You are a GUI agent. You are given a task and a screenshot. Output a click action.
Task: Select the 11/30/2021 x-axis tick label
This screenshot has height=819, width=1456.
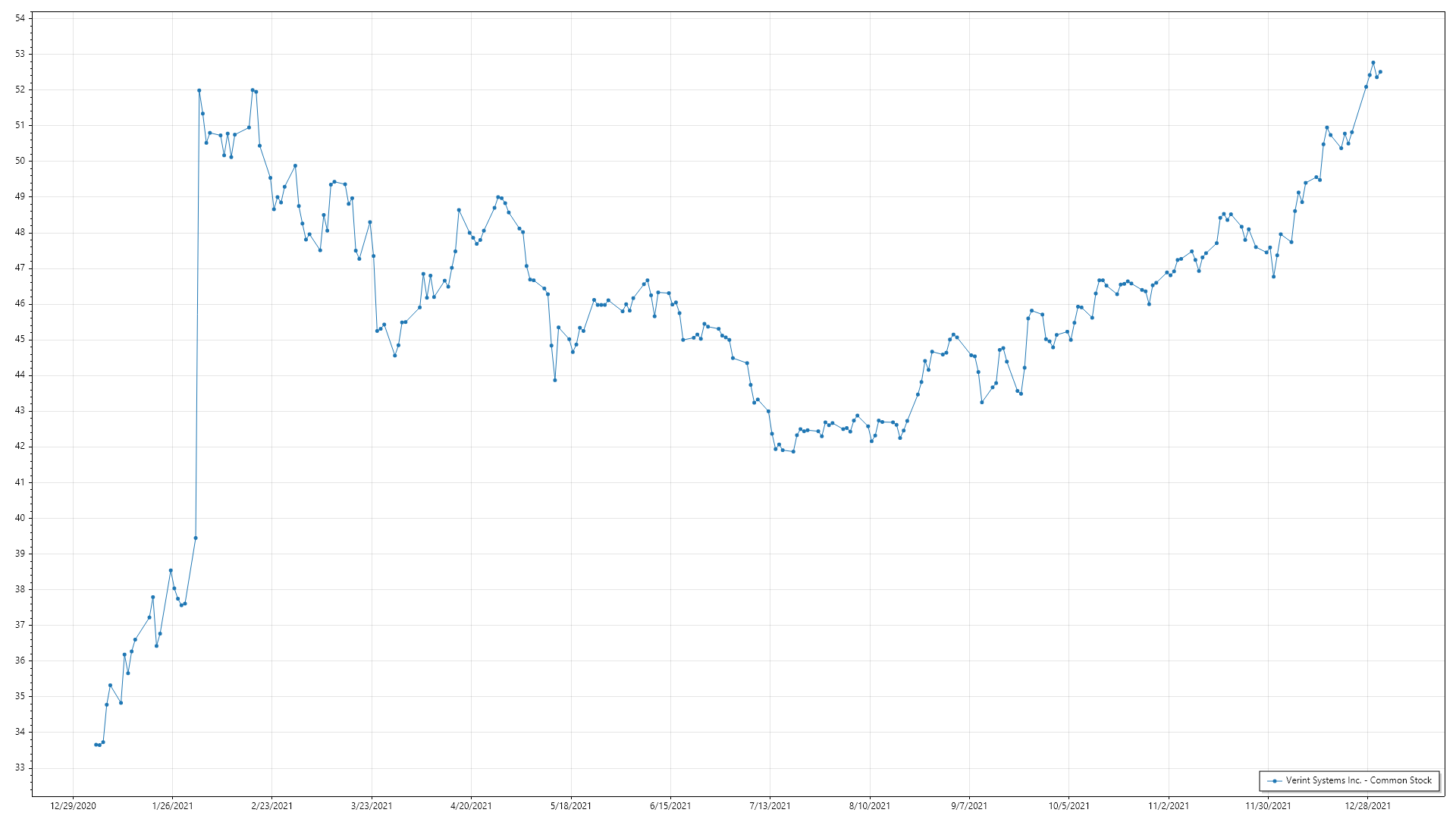(1268, 805)
